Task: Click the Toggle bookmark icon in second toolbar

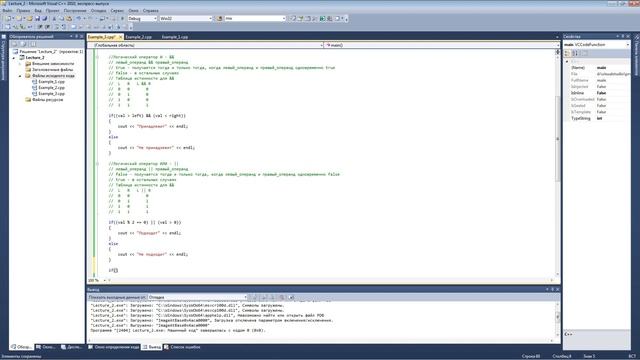Action: [x=73, y=27]
